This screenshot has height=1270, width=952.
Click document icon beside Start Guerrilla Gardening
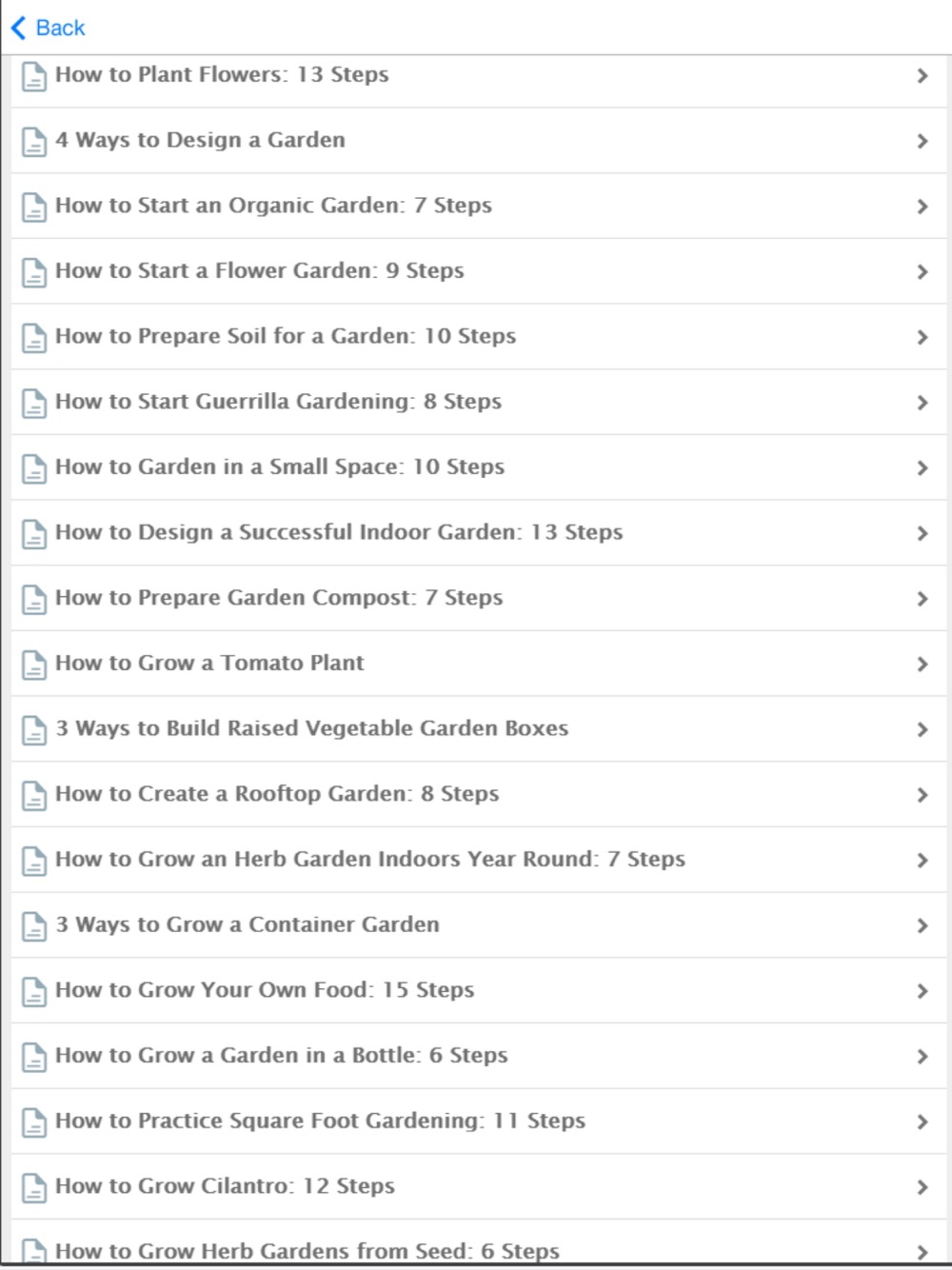pyautogui.click(x=34, y=404)
